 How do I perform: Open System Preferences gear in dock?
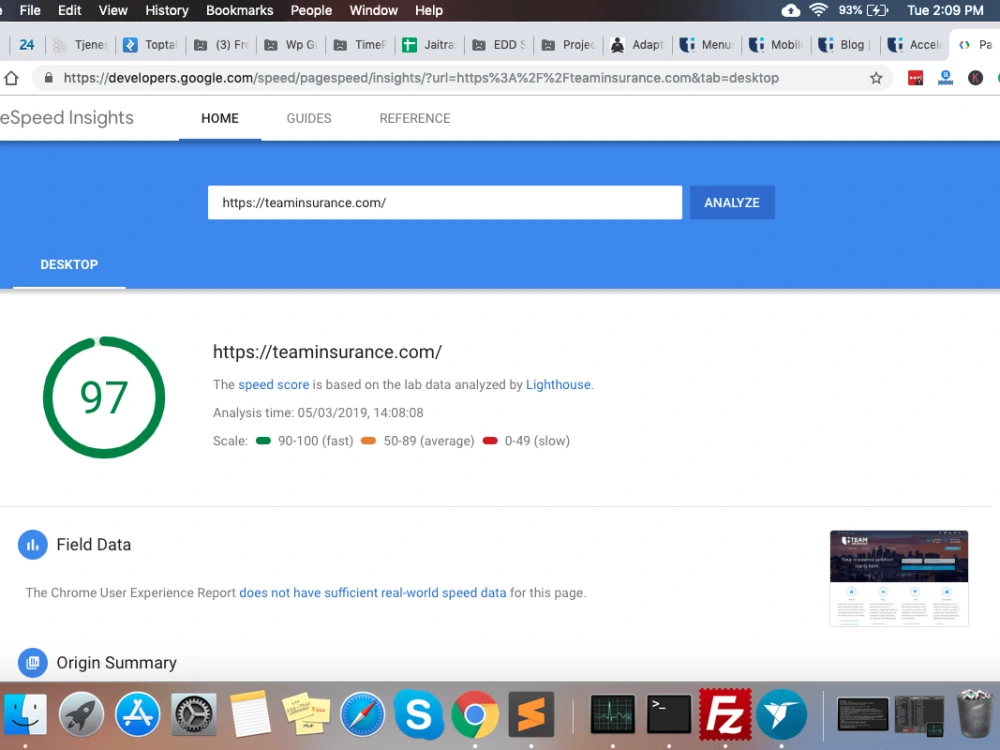point(194,714)
